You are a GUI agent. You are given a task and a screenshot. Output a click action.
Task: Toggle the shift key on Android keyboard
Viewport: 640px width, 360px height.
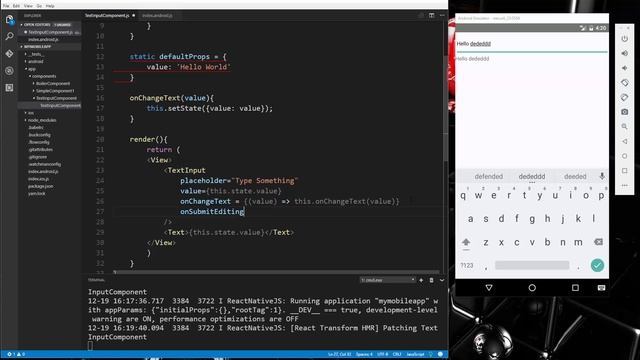tap(466, 242)
